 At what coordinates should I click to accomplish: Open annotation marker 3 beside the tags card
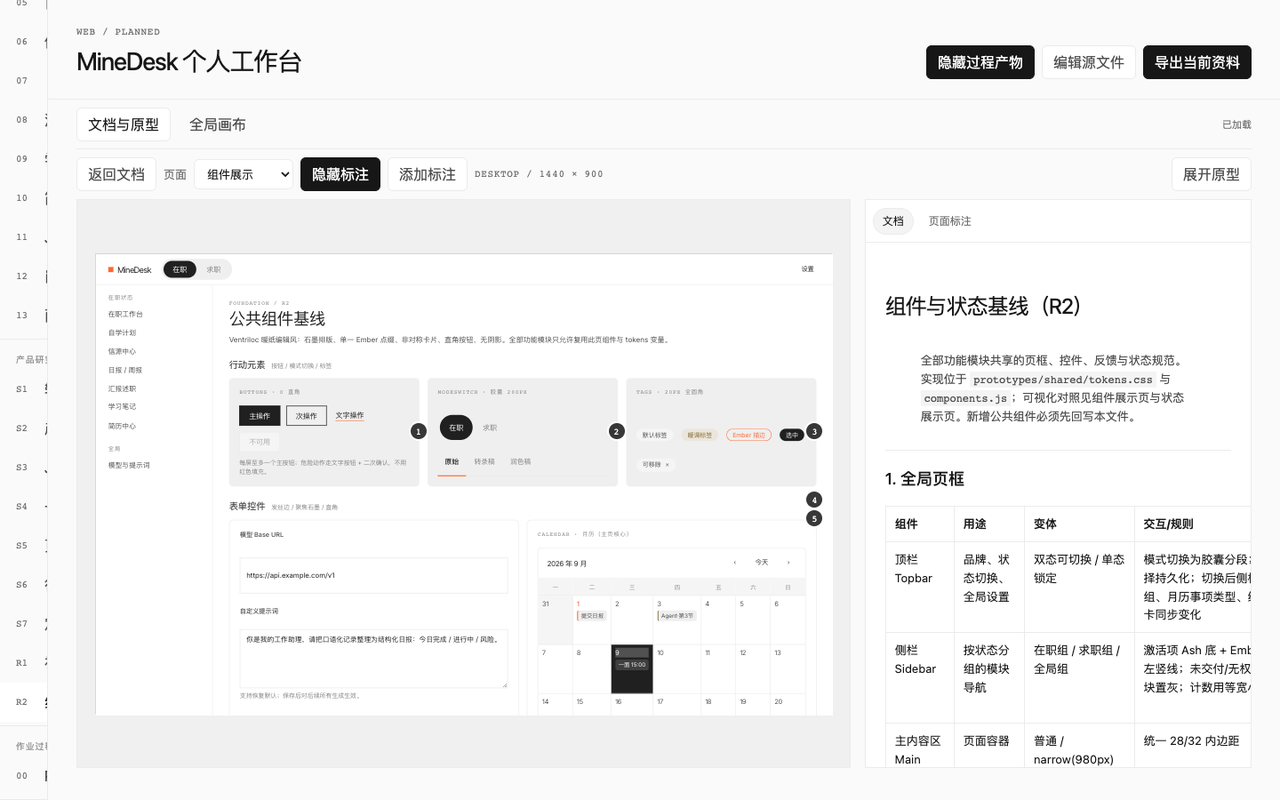[x=815, y=431]
